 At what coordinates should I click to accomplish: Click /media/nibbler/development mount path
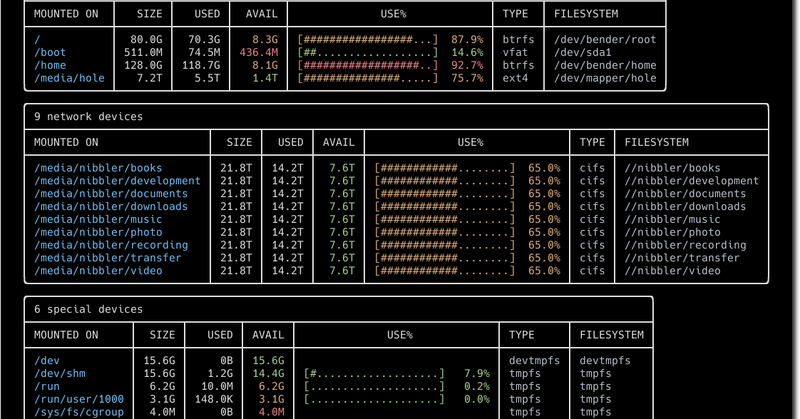click(117, 181)
